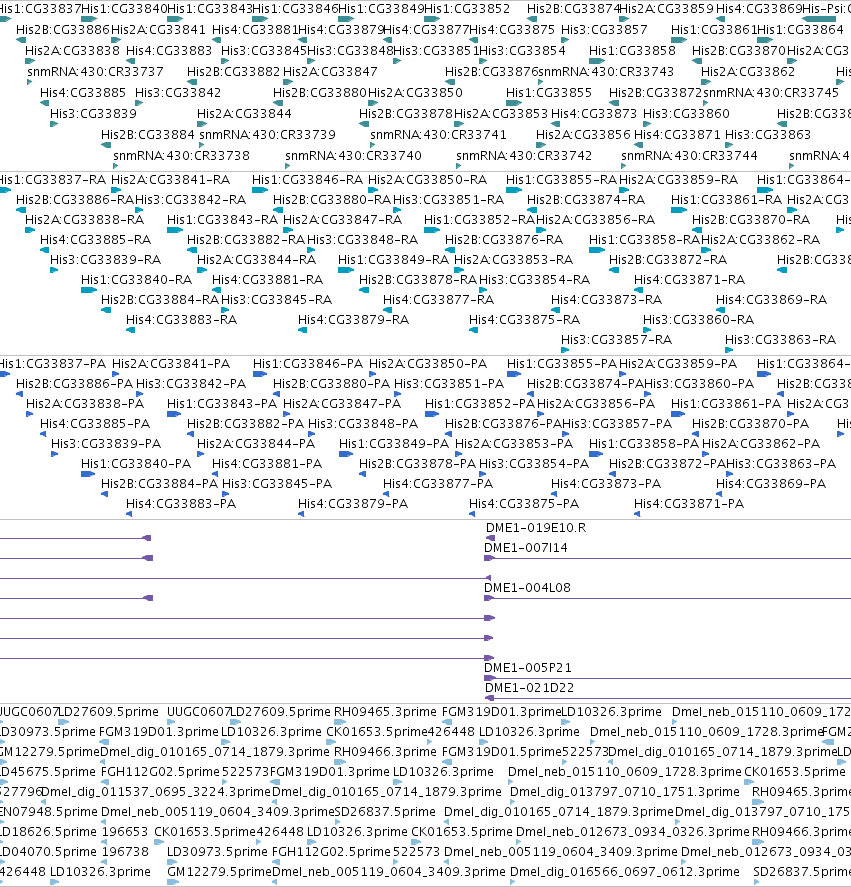The height and width of the screenshot is (887, 851).
Task: Open the His4:CG33873-PA protein
Action: [606, 484]
